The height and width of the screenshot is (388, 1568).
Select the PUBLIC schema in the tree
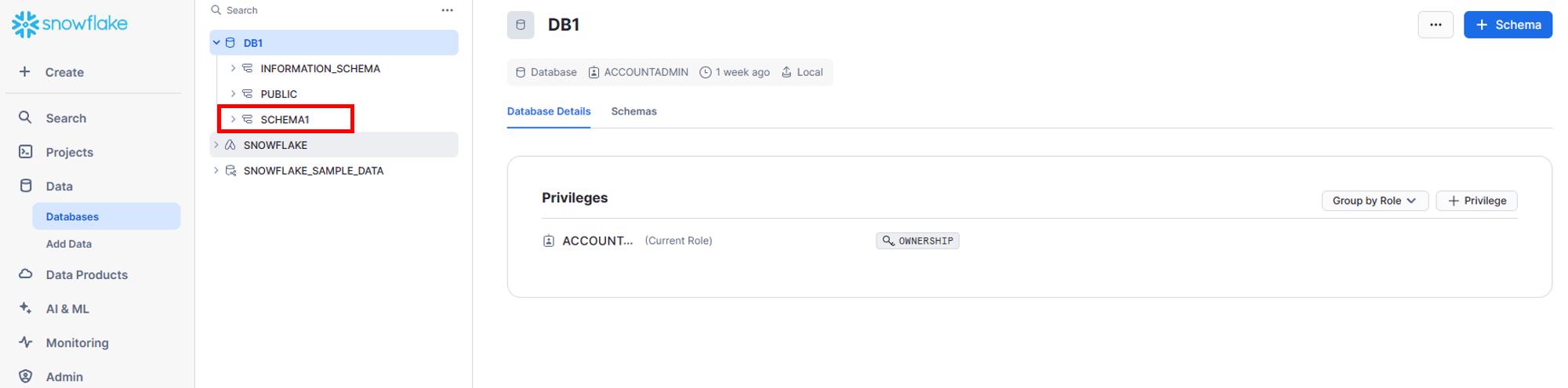(x=279, y=94)
